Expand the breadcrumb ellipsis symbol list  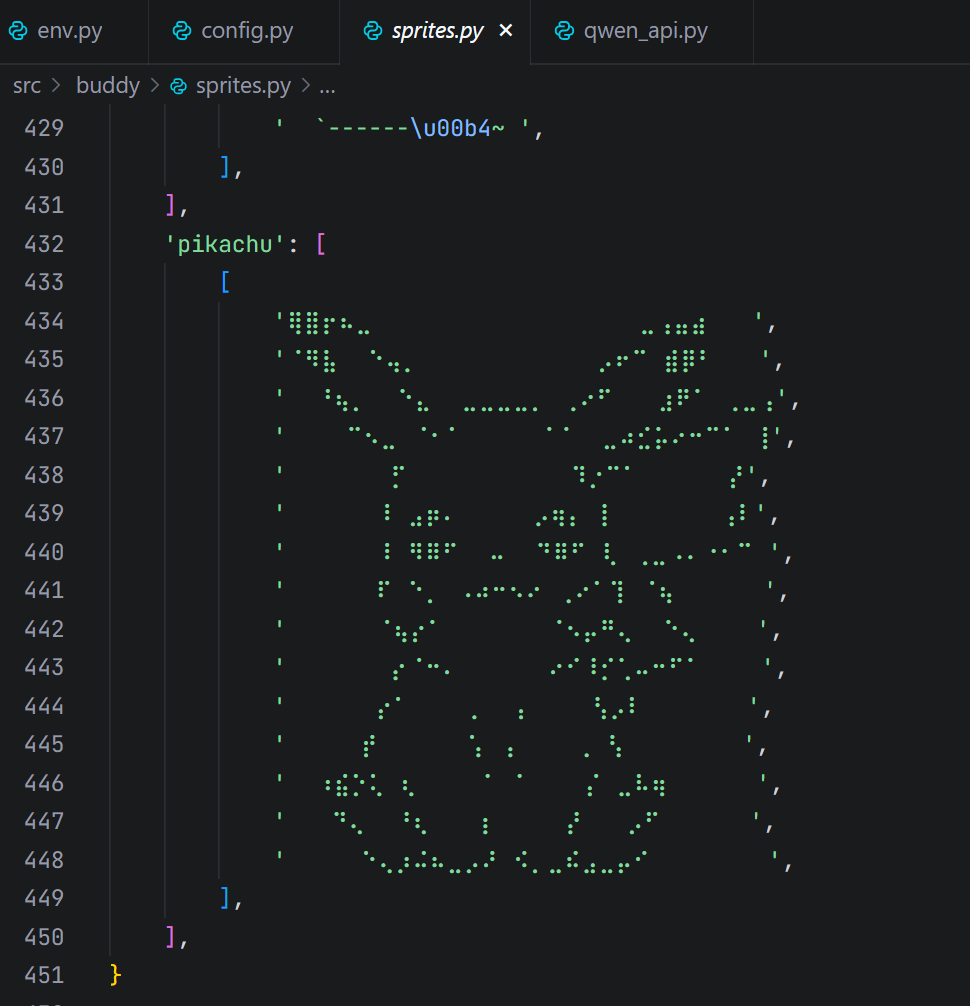click(327, 87)
